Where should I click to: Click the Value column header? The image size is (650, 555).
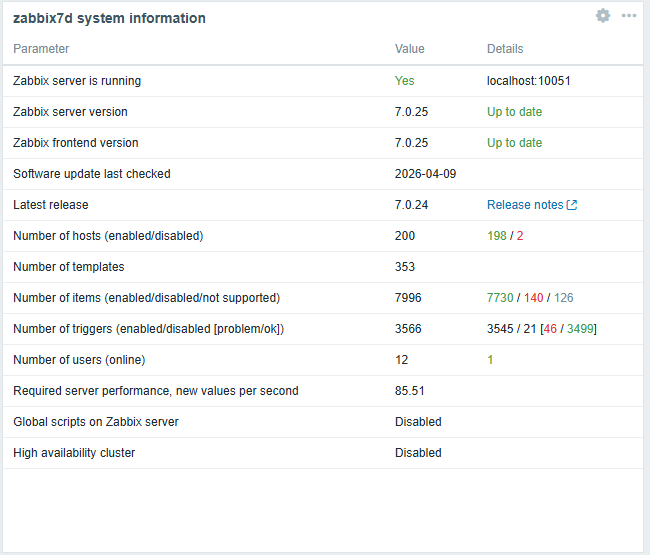pyautogui.click(x=410, y=49)
